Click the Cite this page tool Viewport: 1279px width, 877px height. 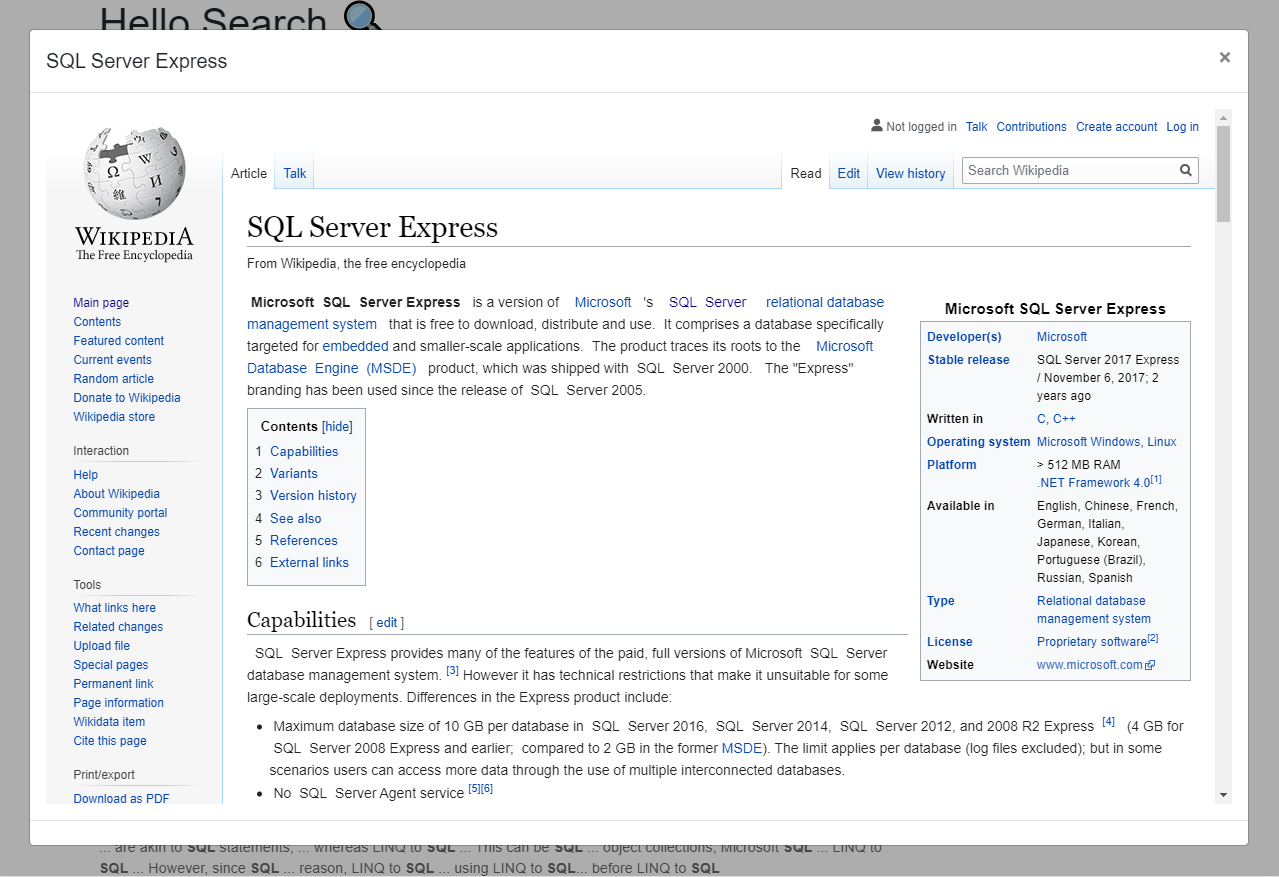[x=109, y=740]
